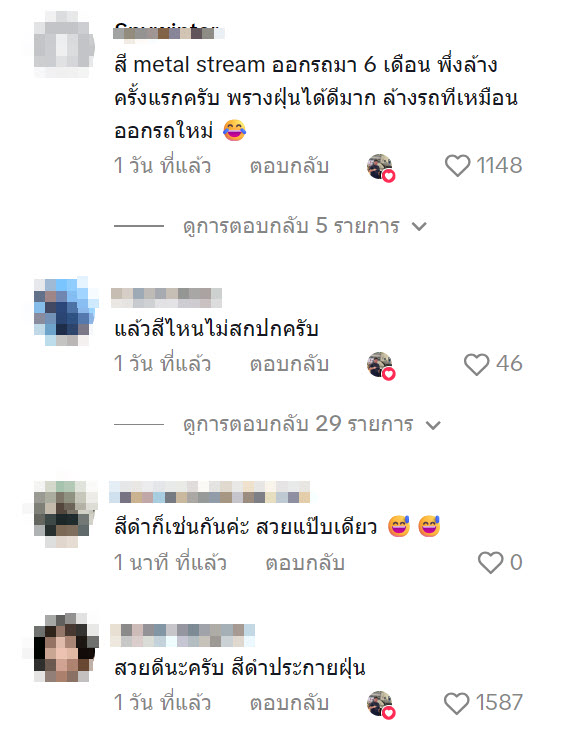
Task: Click the chevron beside 5 รายการ
Action: [x=419, y=227]
